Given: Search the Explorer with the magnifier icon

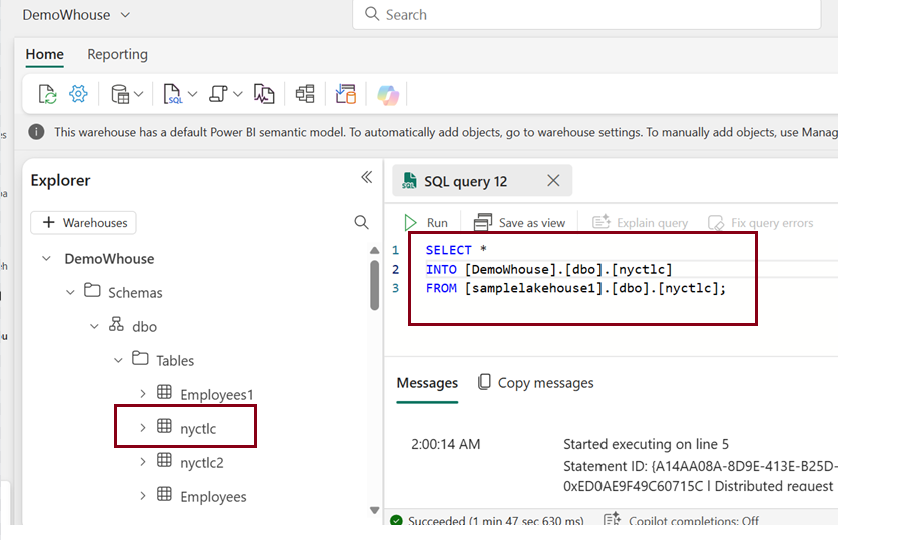Looking at the screenshot, I should 361,222.
